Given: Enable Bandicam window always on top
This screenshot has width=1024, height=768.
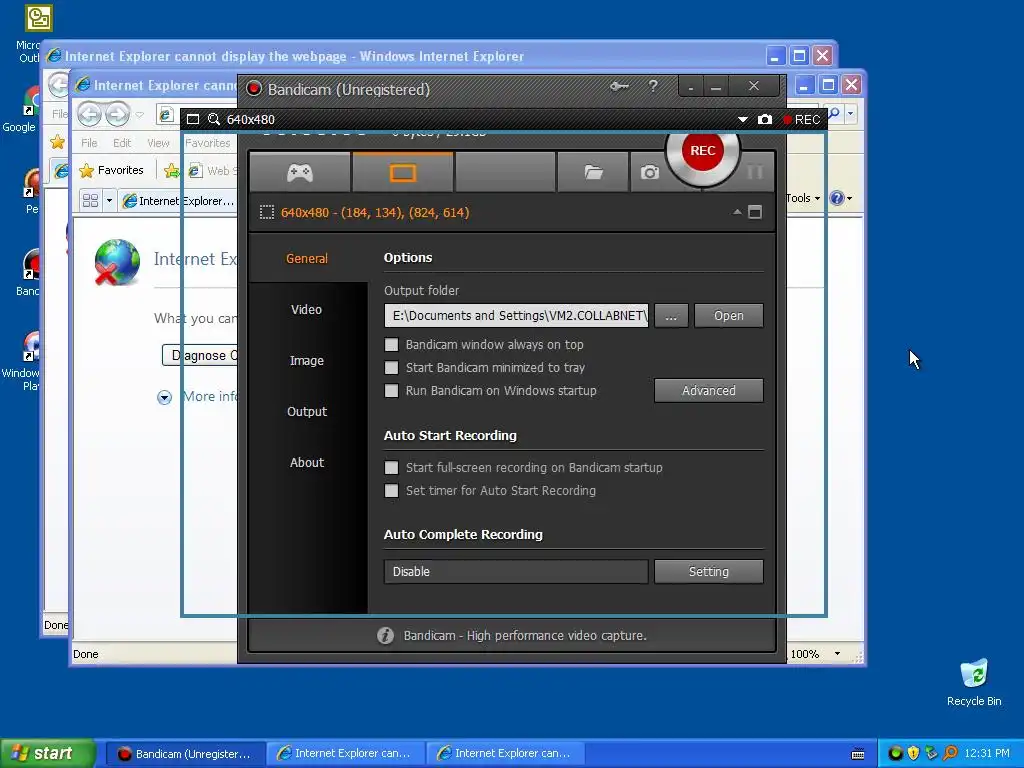Looking at the screenshot, I should point(391,345).
